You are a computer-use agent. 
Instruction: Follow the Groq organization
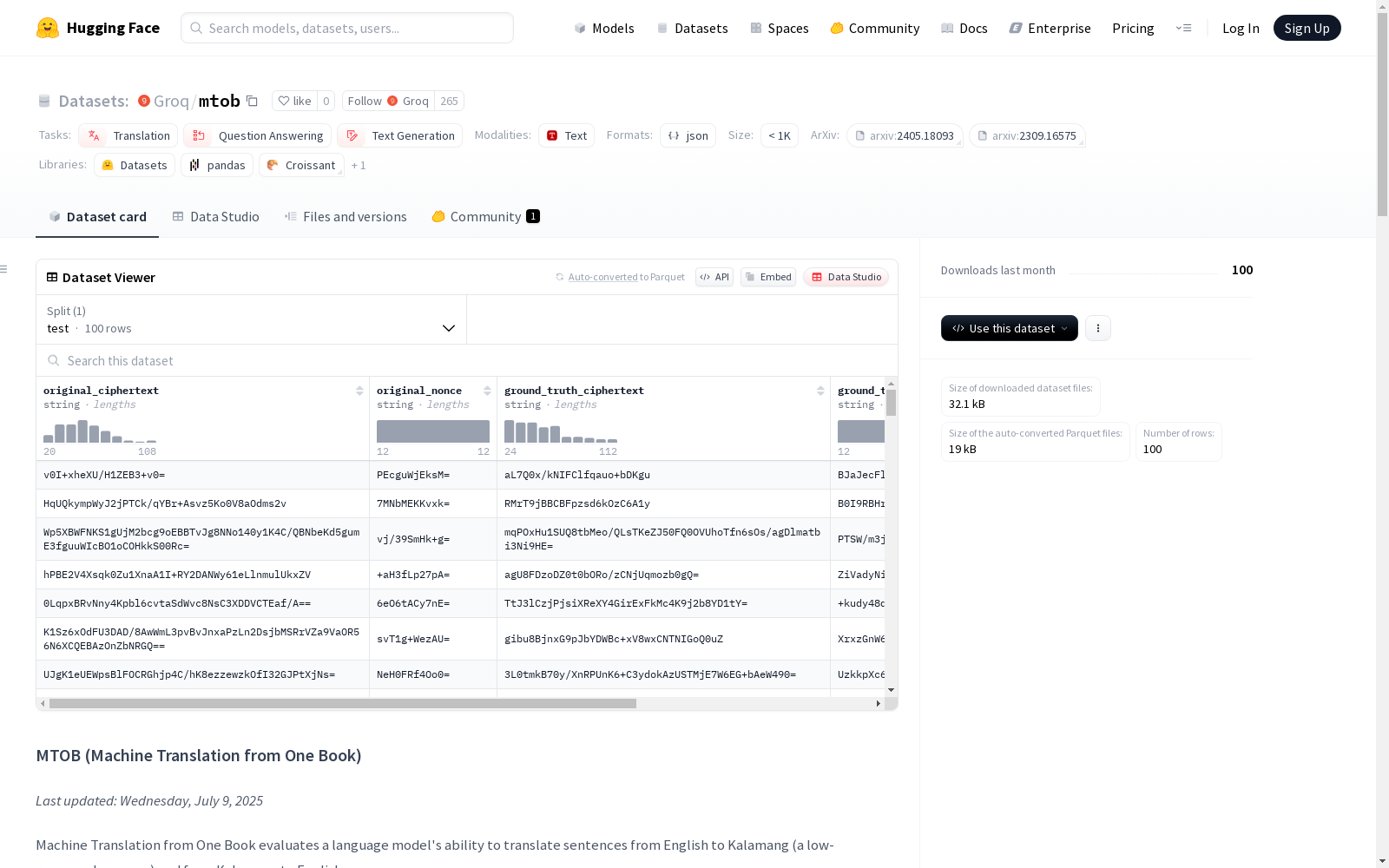point(388,101)
